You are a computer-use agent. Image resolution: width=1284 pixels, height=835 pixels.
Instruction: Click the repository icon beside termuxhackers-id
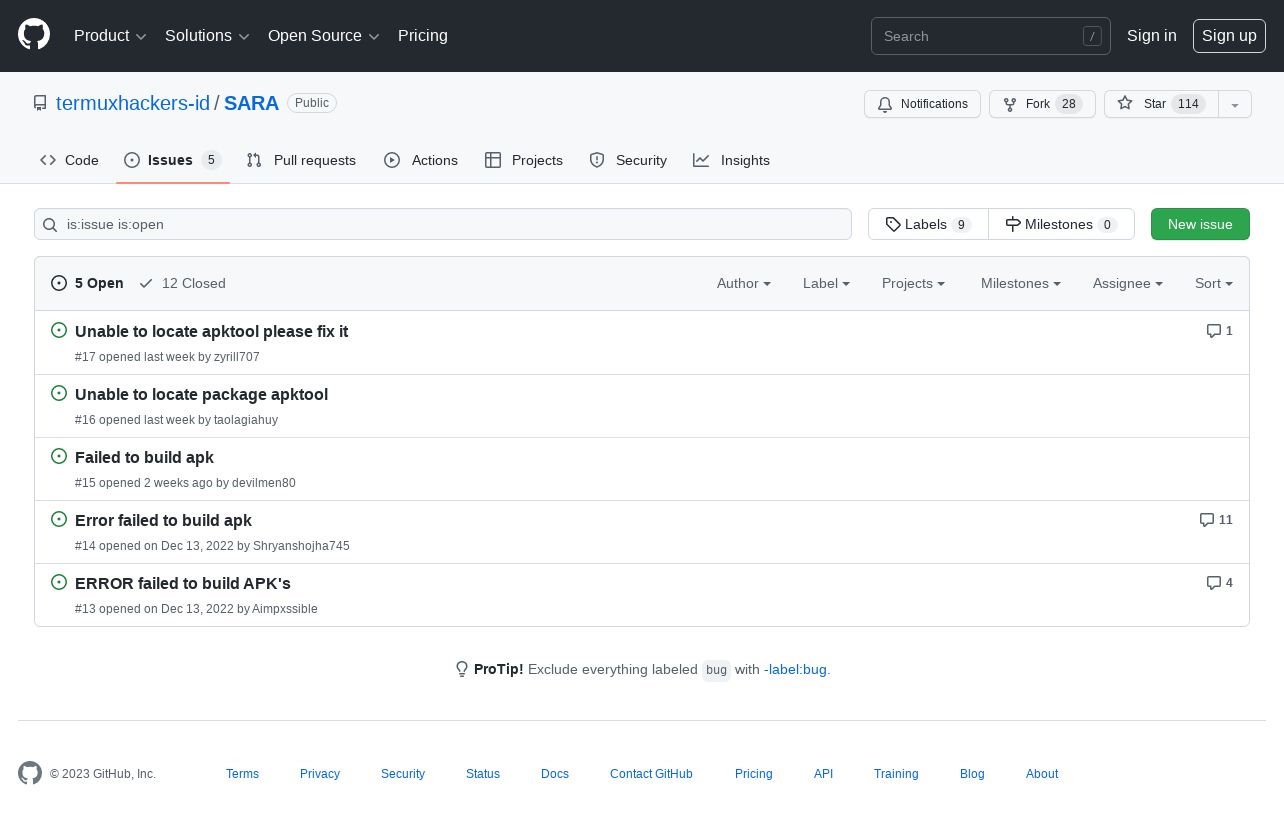pos(40,103)
